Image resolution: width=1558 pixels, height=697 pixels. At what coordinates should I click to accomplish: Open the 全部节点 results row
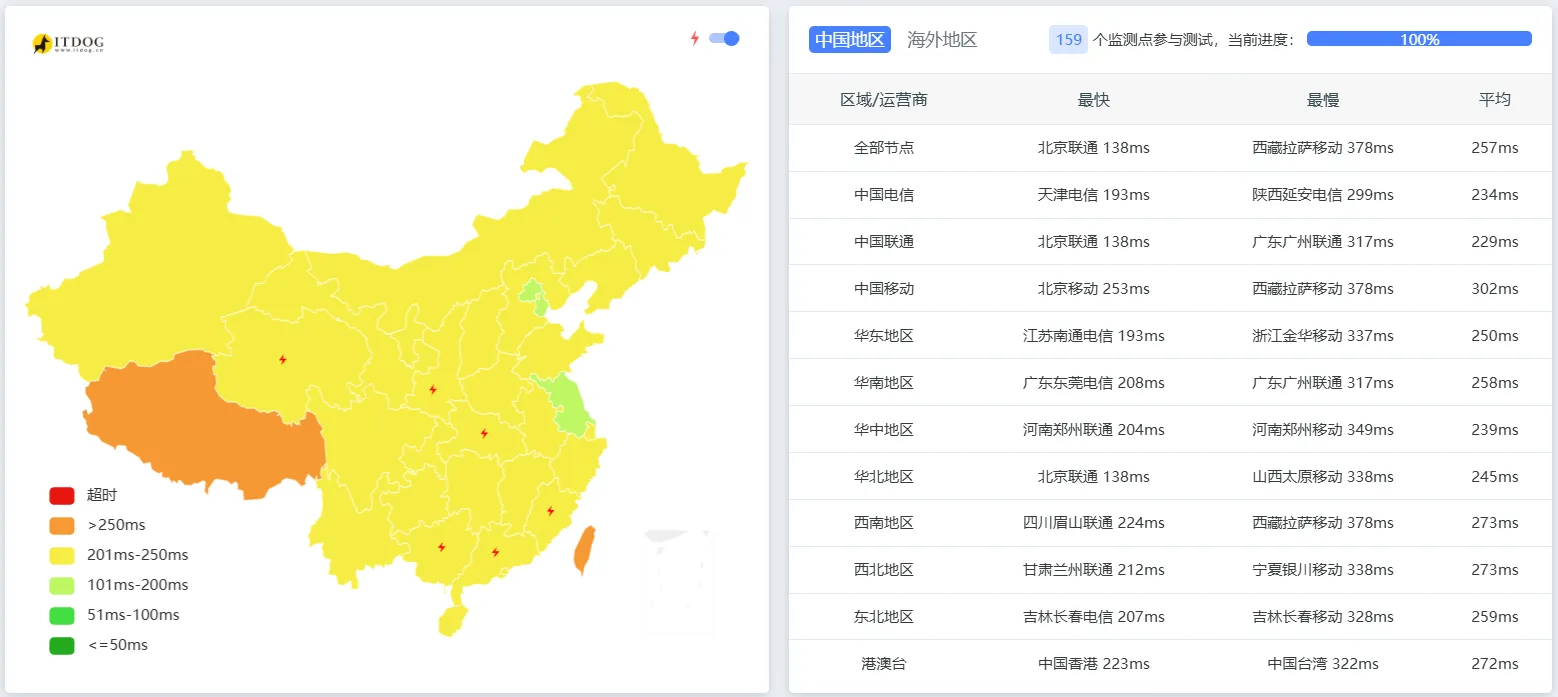pos(884,147)
